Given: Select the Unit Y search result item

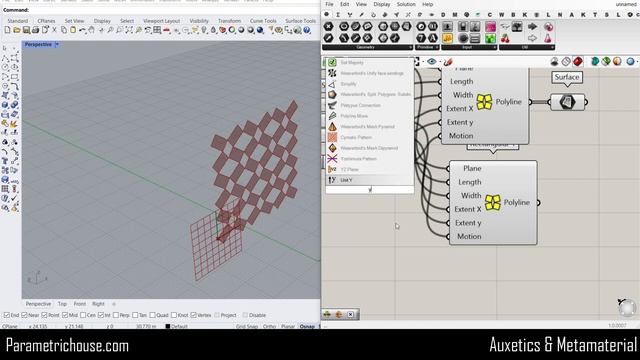Looking at the screenshot, I should pyautogui.click(x=370, y=180).
